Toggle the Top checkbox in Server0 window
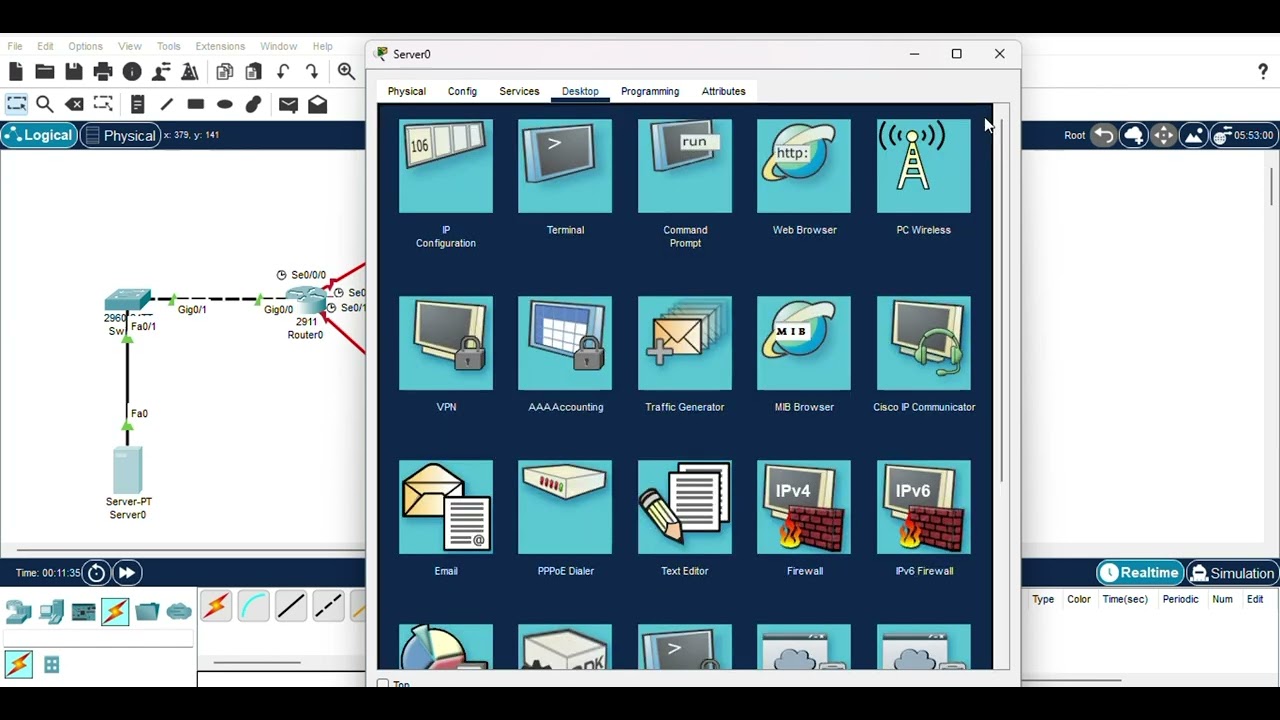Viewport: 1280px width, 720px height. coord(383,684)
